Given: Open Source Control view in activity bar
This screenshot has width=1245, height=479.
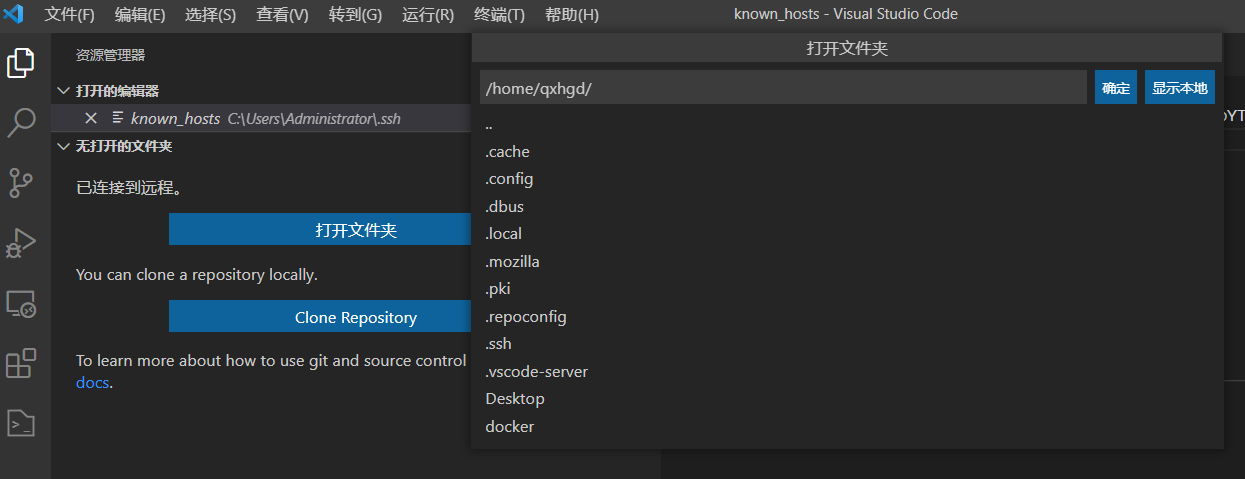Looking at the screenshot, I should pos(21,184).
